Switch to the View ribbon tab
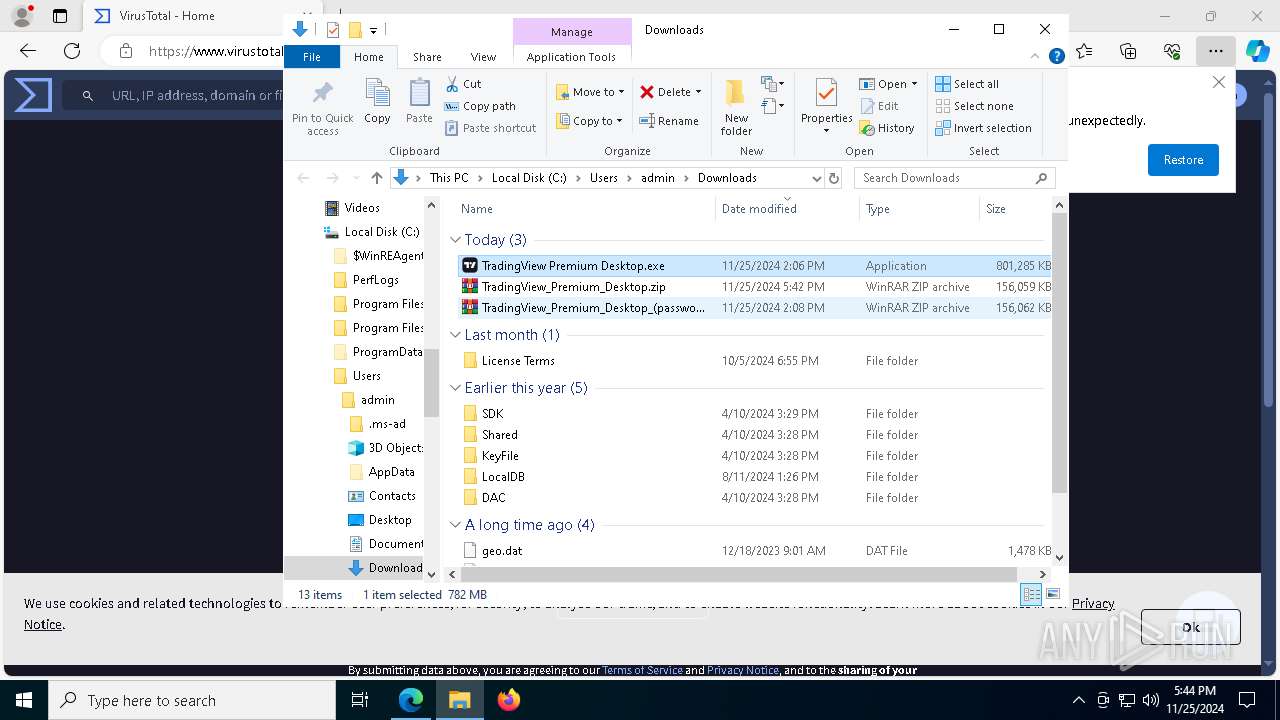This screenshot has width=1280, height=720. [483, 57]
